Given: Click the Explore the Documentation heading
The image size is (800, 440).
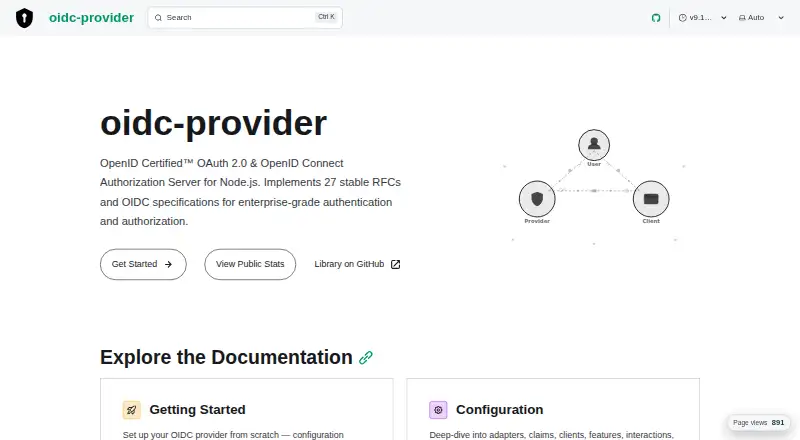Looking at the screenshot, I should point(226,357).
